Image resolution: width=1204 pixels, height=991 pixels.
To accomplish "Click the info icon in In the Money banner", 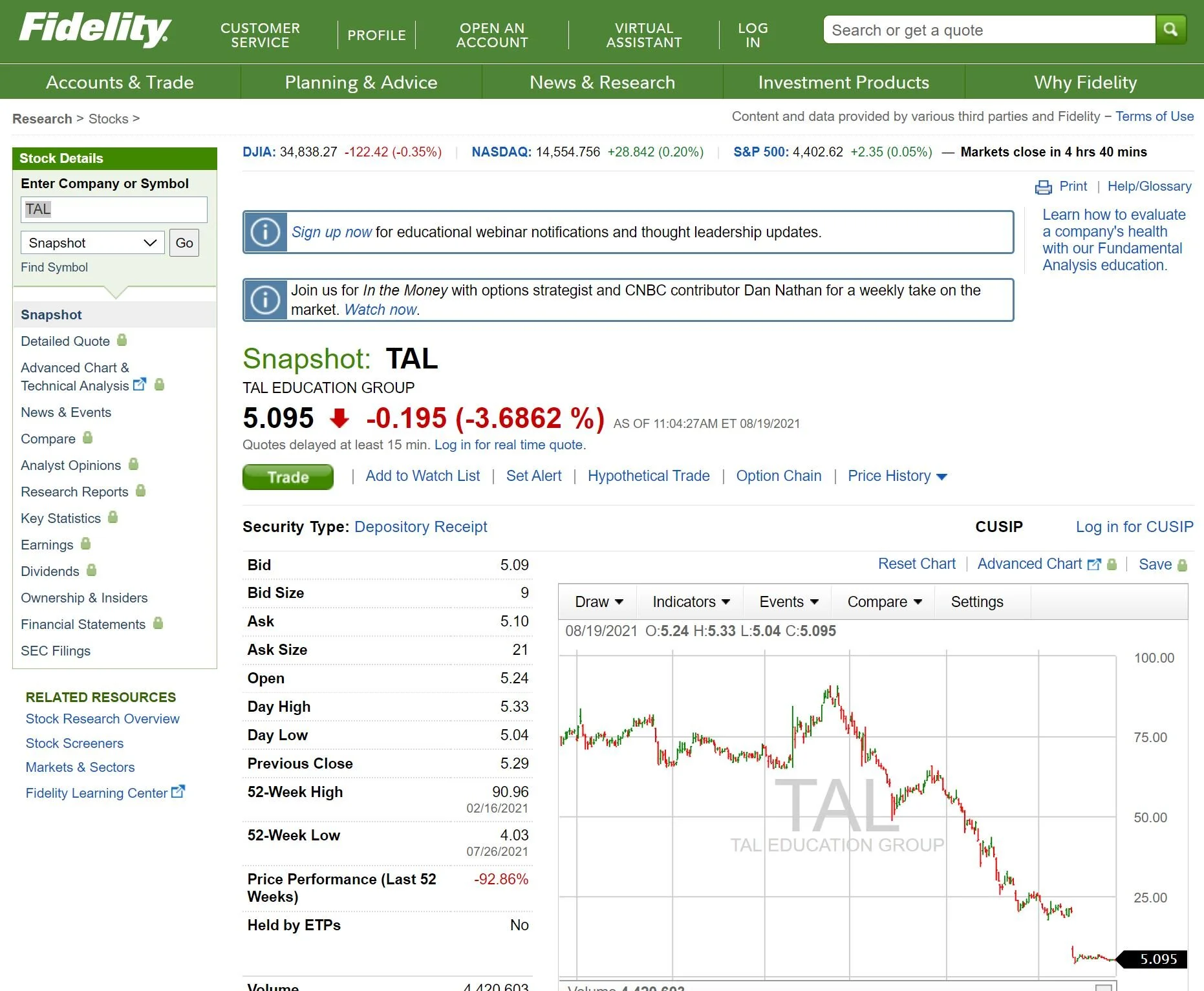I will 265,300.
